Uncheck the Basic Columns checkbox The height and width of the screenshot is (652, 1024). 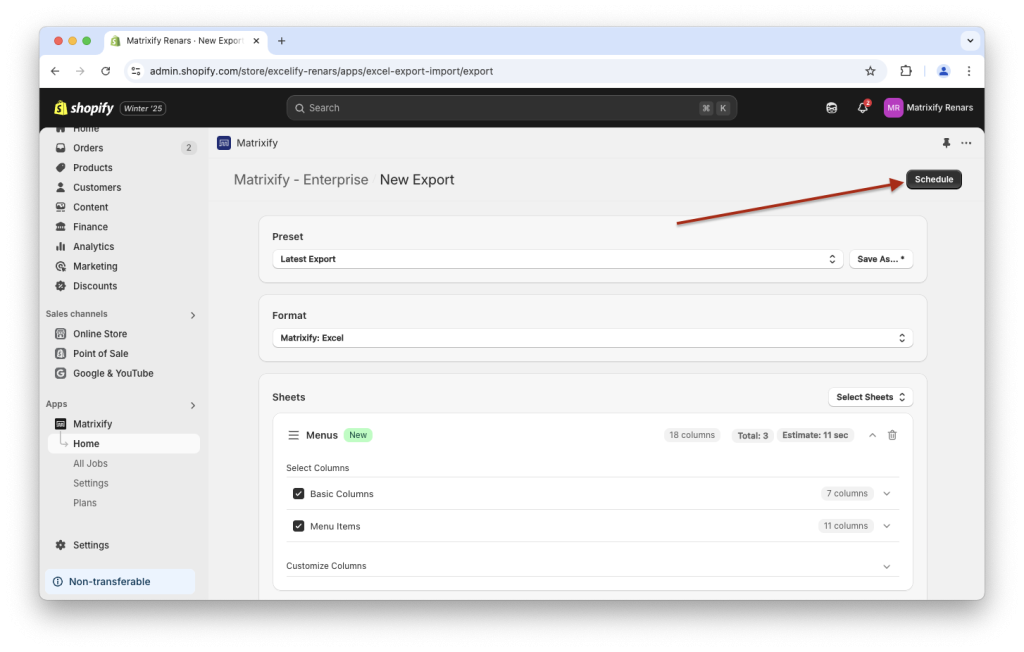298,493
